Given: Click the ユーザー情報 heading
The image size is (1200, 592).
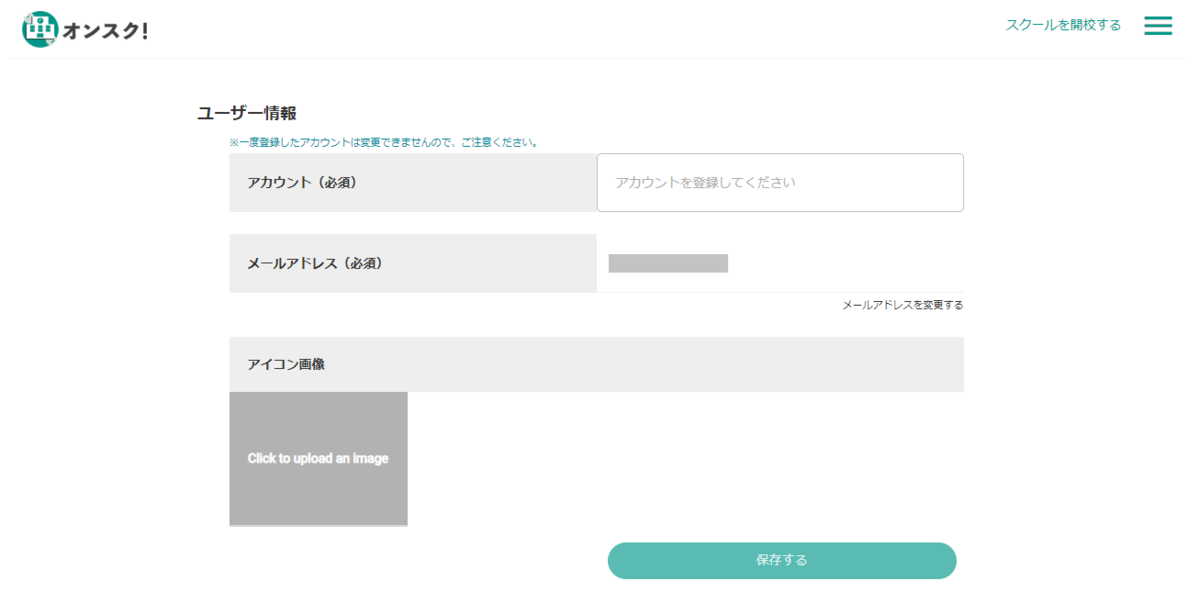Looking at the screenshot, I should (247, 113).
